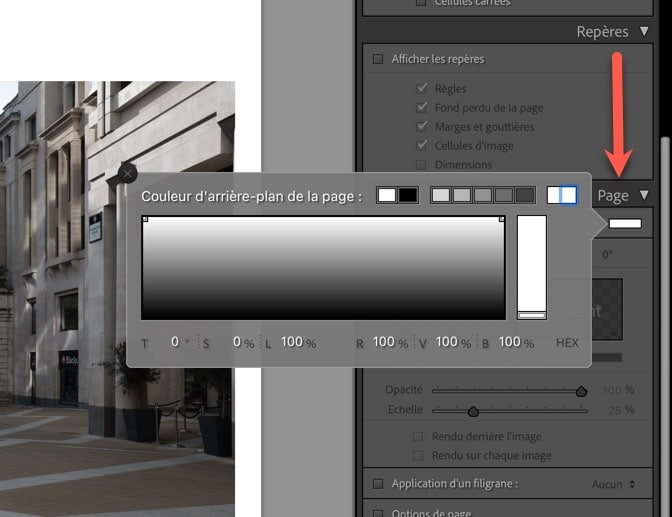Click the L luminance percentage value field
This screenshot has height=517, width=672.
(291, 343)
